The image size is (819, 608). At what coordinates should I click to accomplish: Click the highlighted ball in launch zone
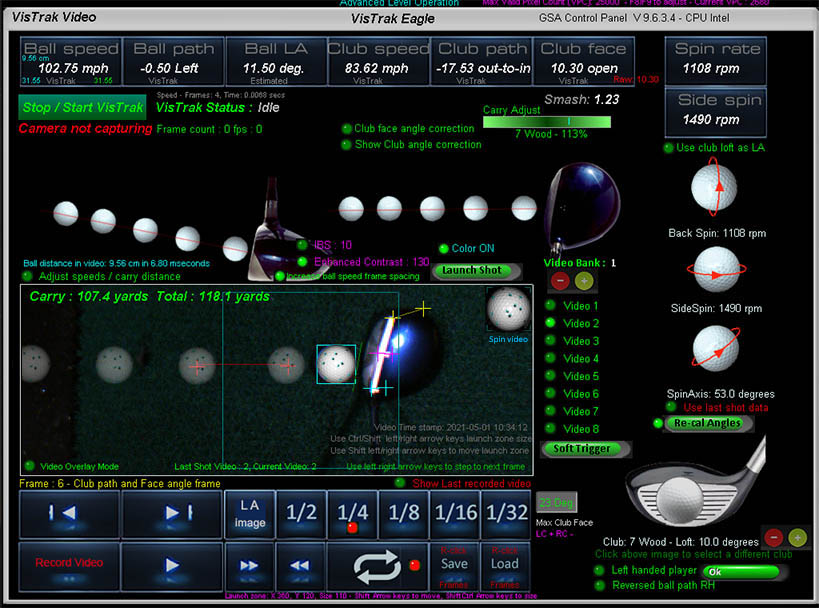pyautogui.click(x=336, y=364)
